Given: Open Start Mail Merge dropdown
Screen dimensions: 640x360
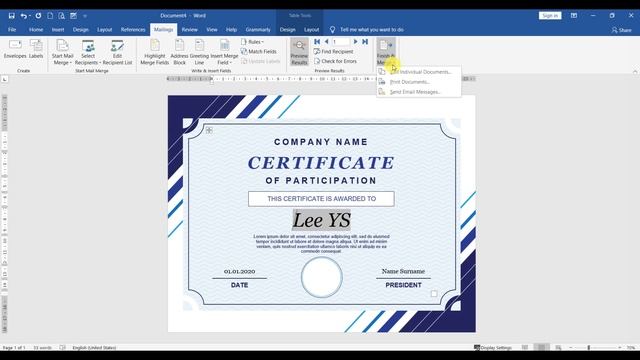Looking at the screenshot, I should (x=62, y=52).
